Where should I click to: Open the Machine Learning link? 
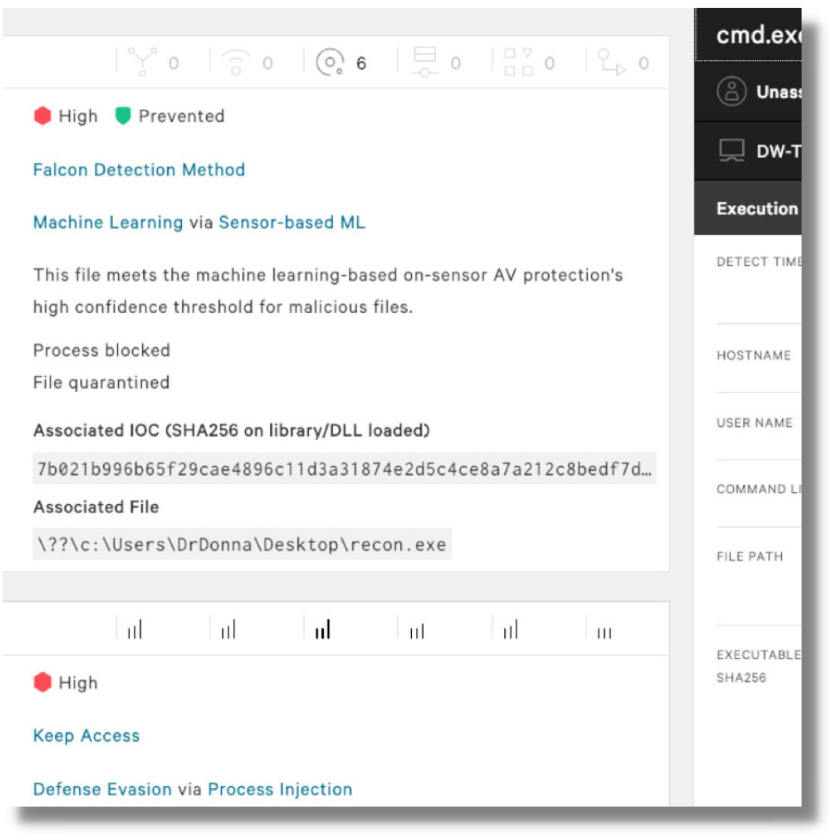click(x=108, y=222)
